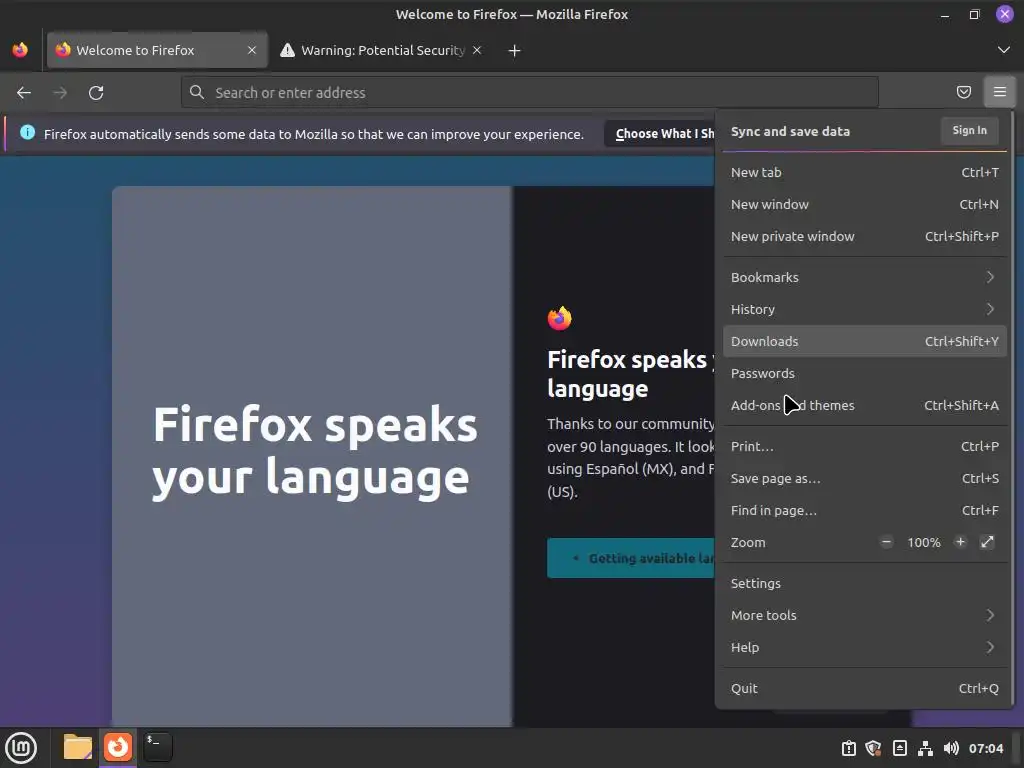
Task: Click the notes tray icon
Action: [x=900, y=748]
